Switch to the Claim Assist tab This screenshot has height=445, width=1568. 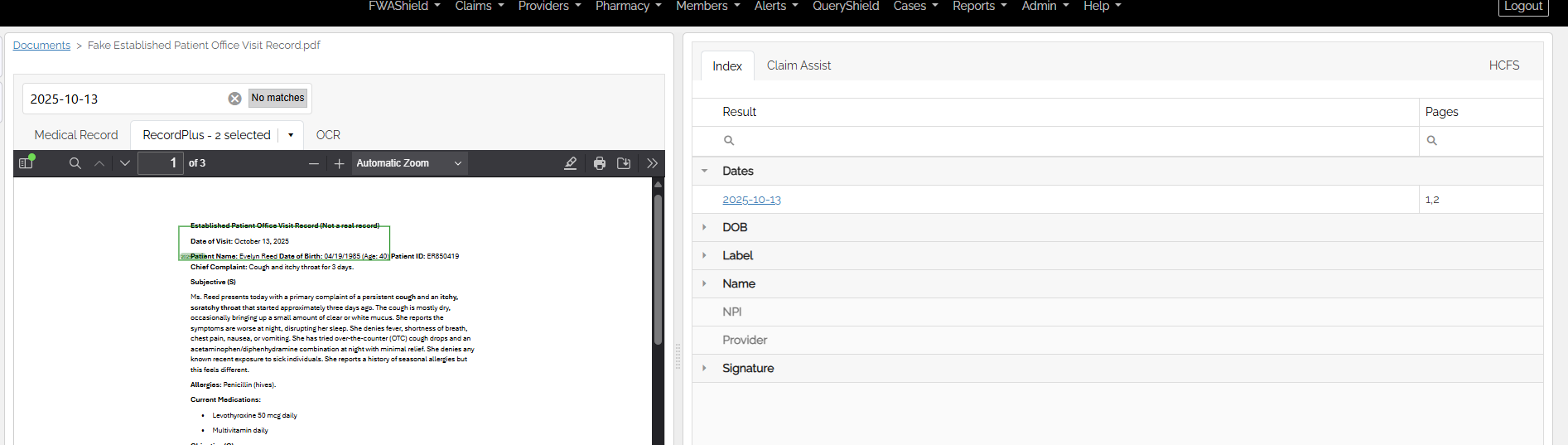pos(798,65)
